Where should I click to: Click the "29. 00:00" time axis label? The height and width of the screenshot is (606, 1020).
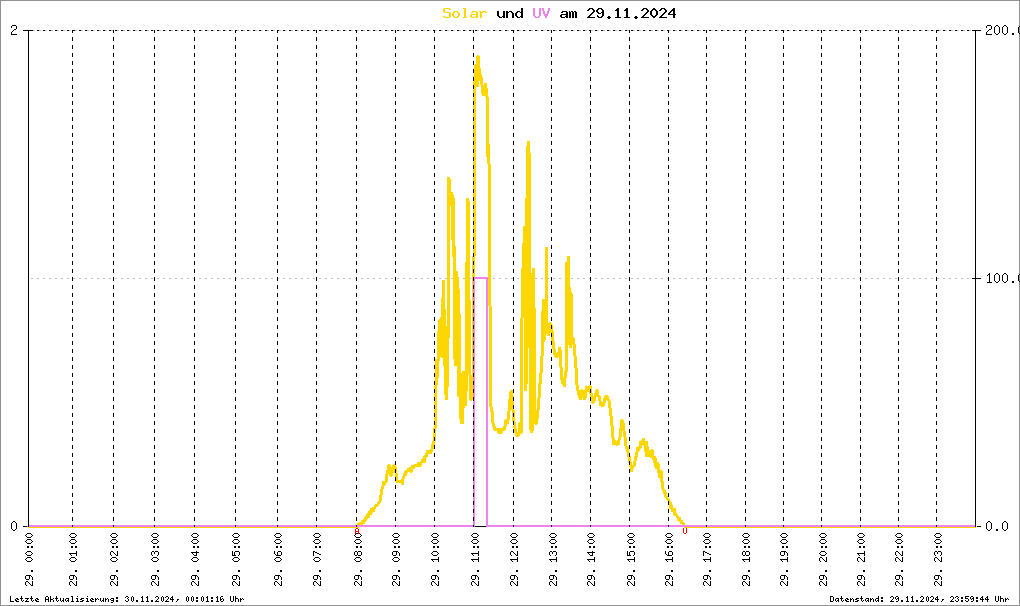click(x=29, y=559)
